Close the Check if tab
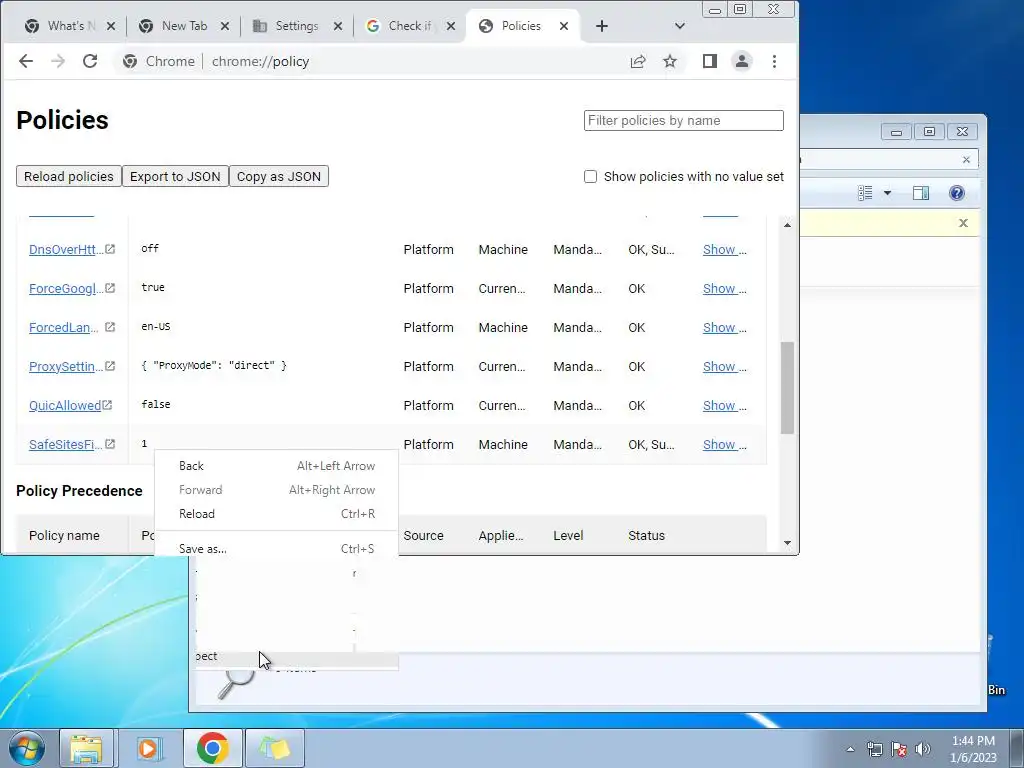The height and width of the screenshot is (768, 1024). [451, 26]
